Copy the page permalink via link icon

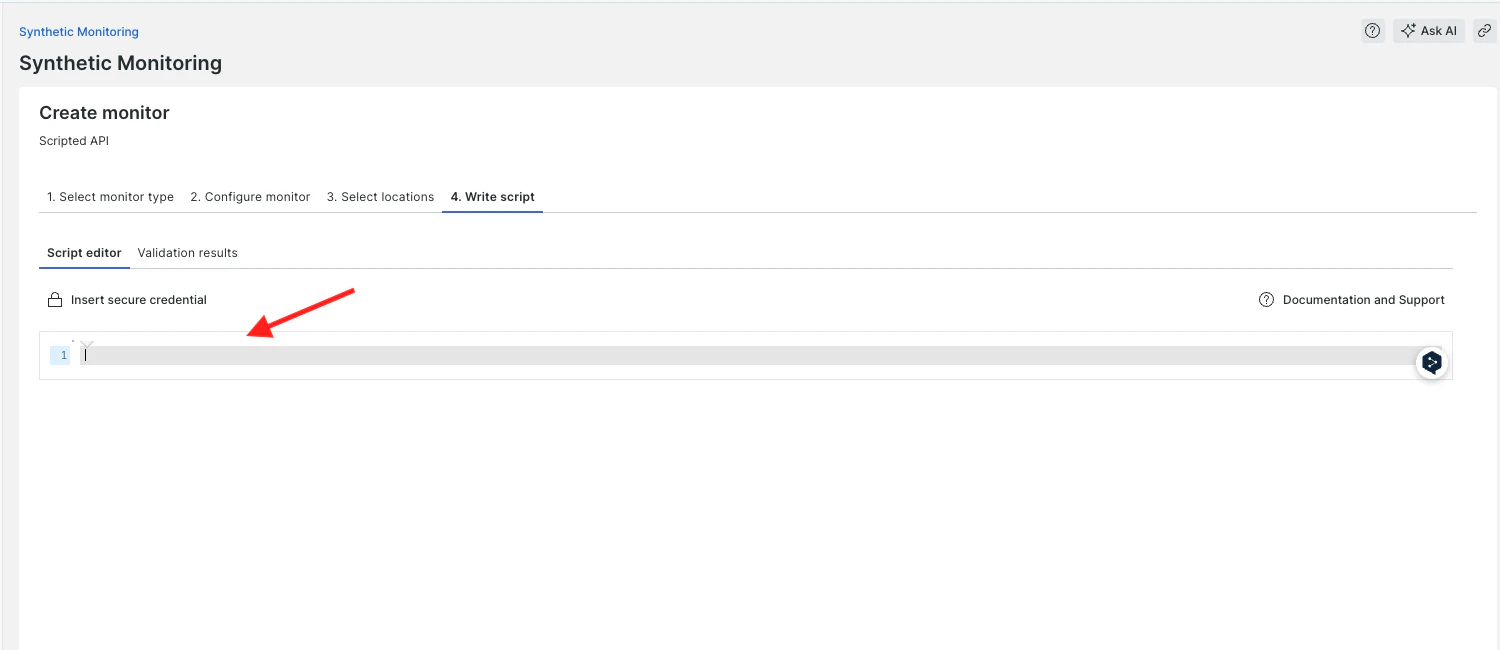tap(1485, 31)
